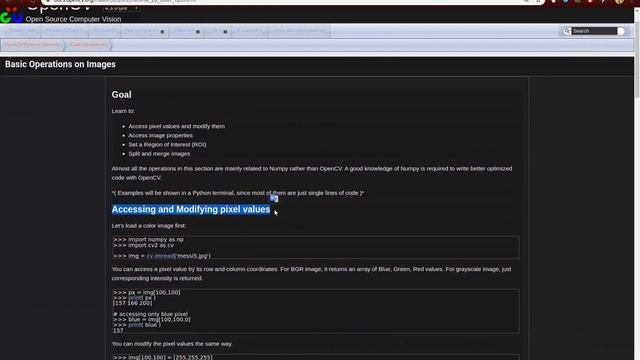The width and height of the screenshot is (640, 360).
Task: Click the highlighted heading Accessing and Modifying pixel values
Action: [191, 209]
